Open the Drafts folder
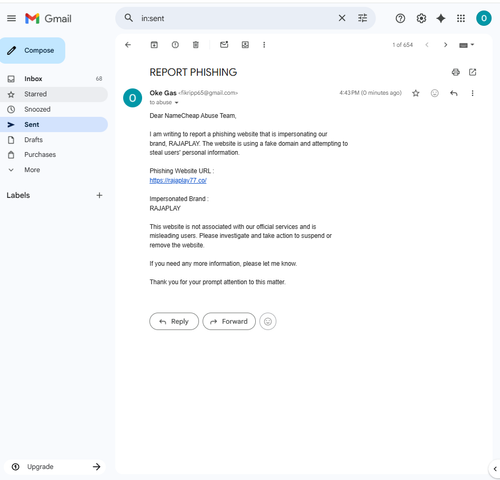This screenshot has height=480, width=500. point(53,140)
